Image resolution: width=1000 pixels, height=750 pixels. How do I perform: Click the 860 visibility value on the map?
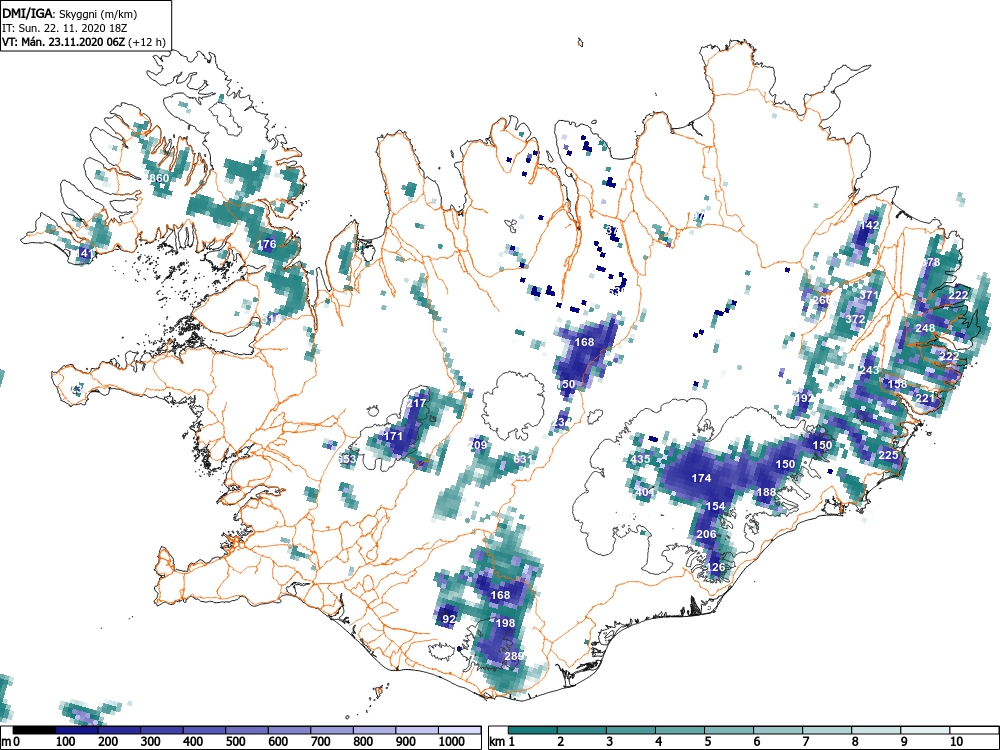click(159, 178)
